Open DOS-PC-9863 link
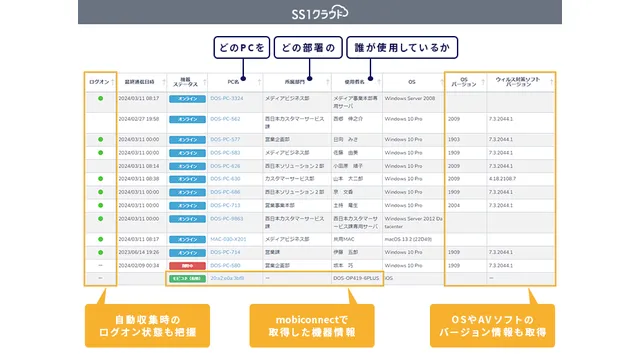Screen dimensions: 640x360 tap(227, 219)
